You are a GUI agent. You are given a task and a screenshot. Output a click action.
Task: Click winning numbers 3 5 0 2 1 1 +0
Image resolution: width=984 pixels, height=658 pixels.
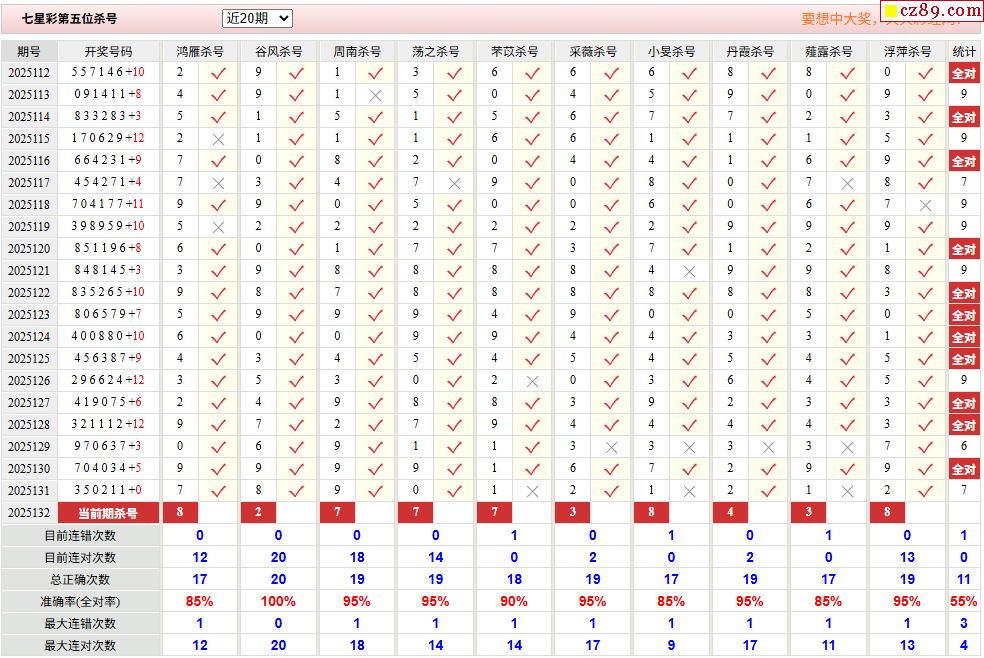point(108,490)
